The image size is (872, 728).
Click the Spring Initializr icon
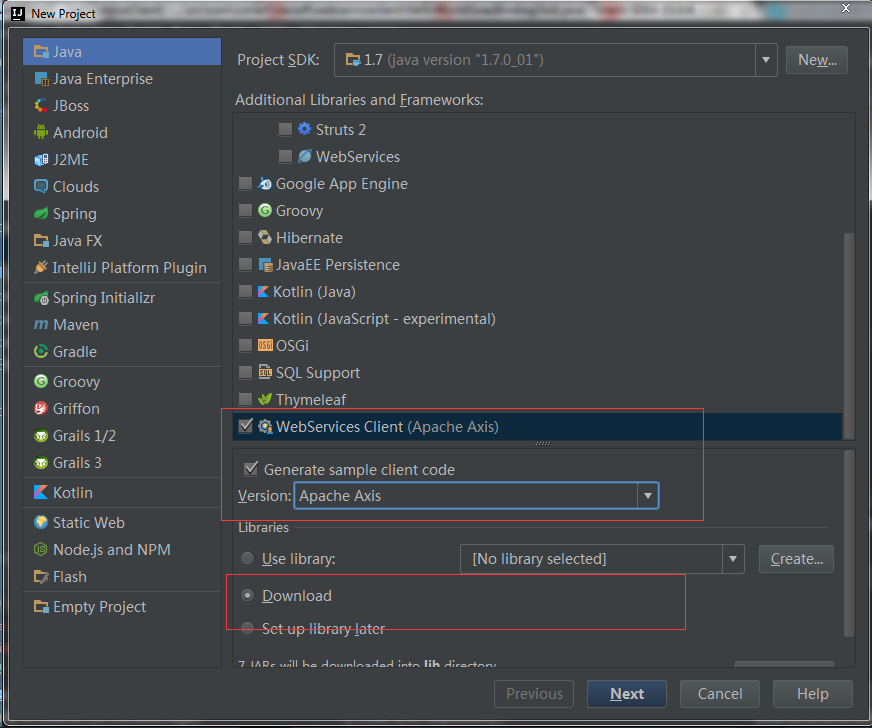(x=41, y=298)
